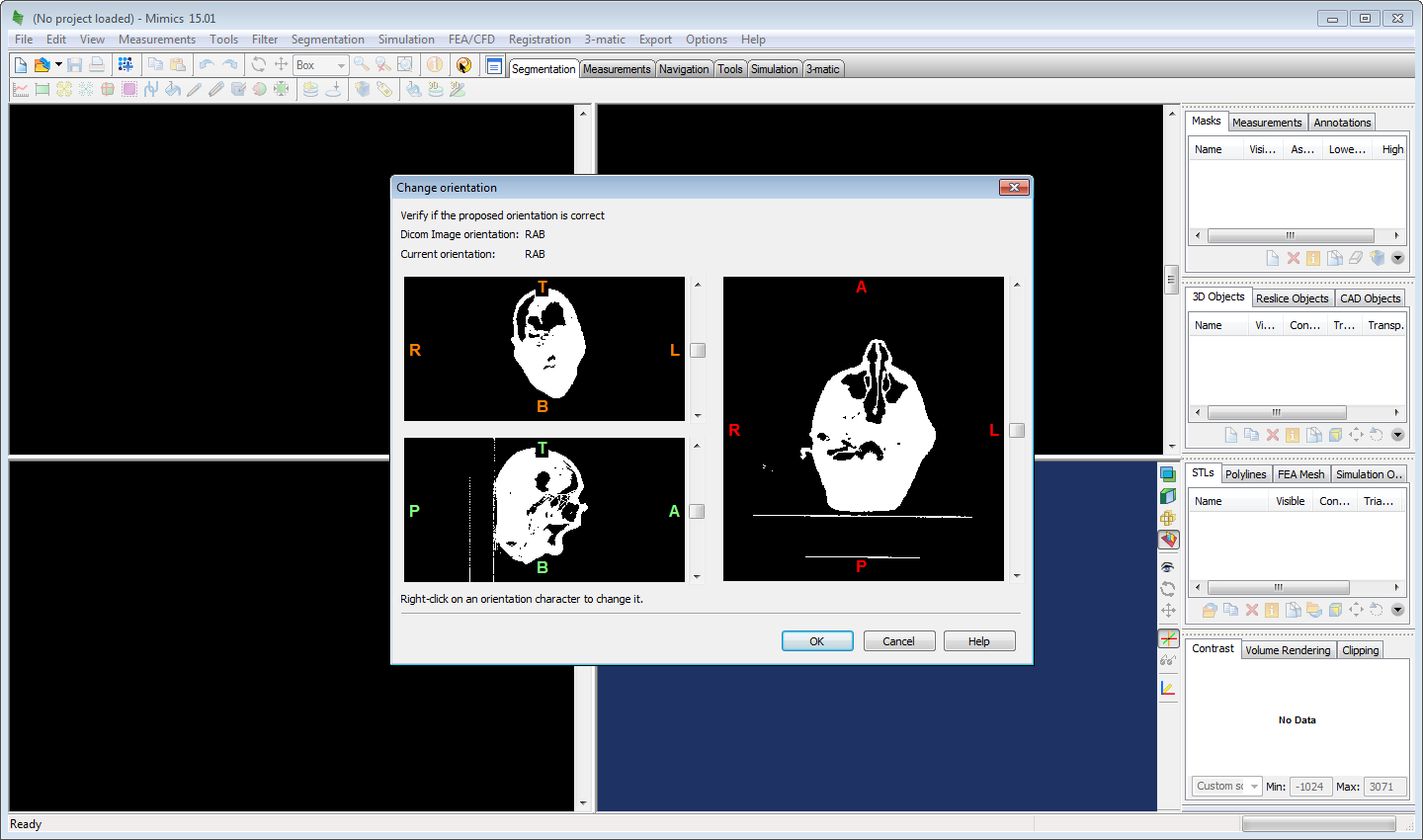Click OK in the Change orientation dialog
Image resolution: width=1423 pixels, height=840 pixels.
[817, 641]
